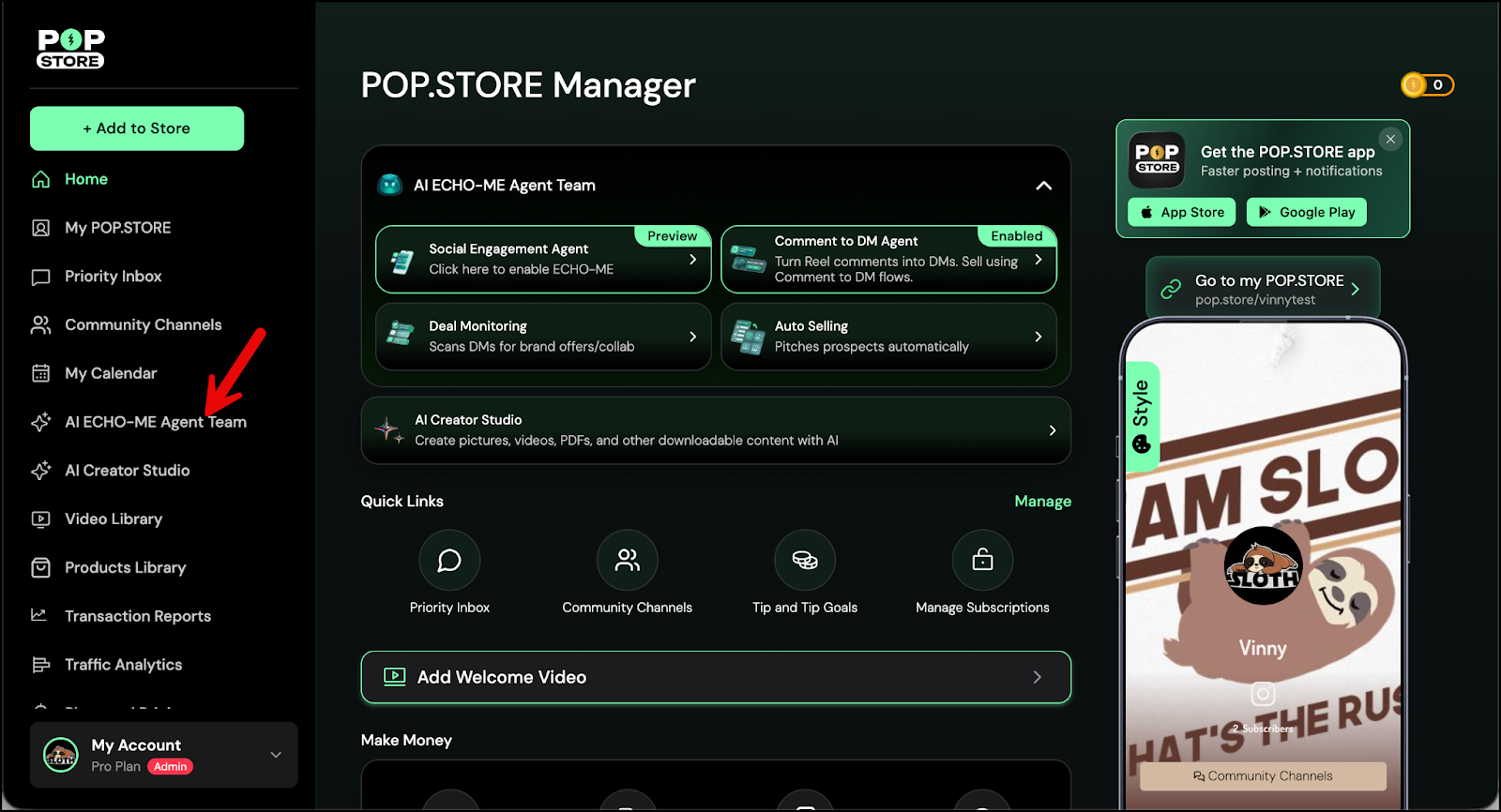Open Comment to DM Agent card
This screenshot has width=1501, height=812.
[x=888, y=260]
